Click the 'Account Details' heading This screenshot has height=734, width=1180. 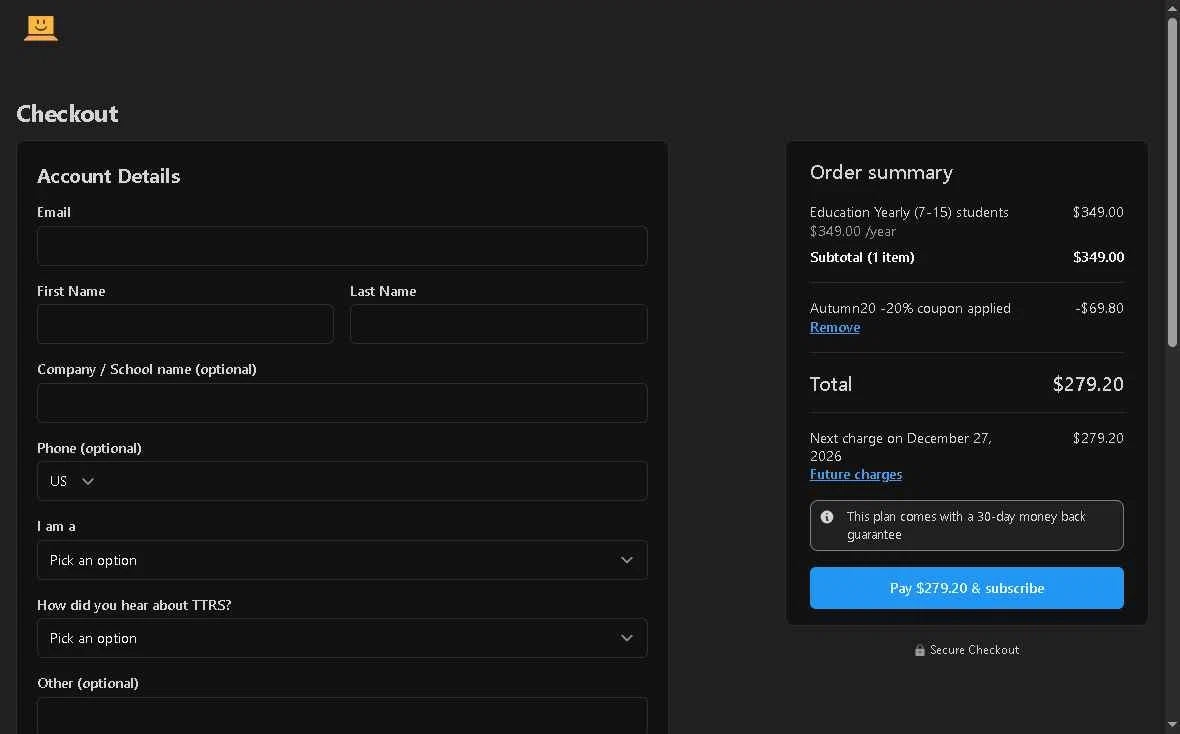point(108,176)
